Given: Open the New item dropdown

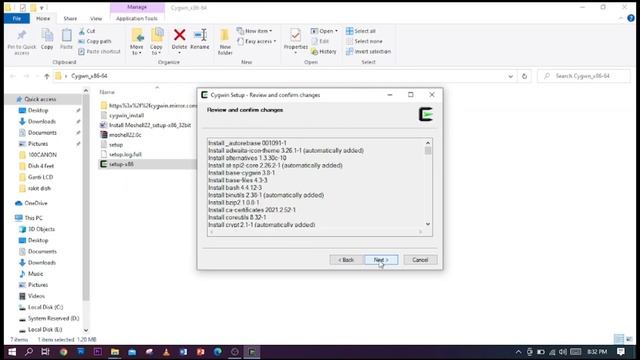Looking at the screenshot, I should 255,31.
